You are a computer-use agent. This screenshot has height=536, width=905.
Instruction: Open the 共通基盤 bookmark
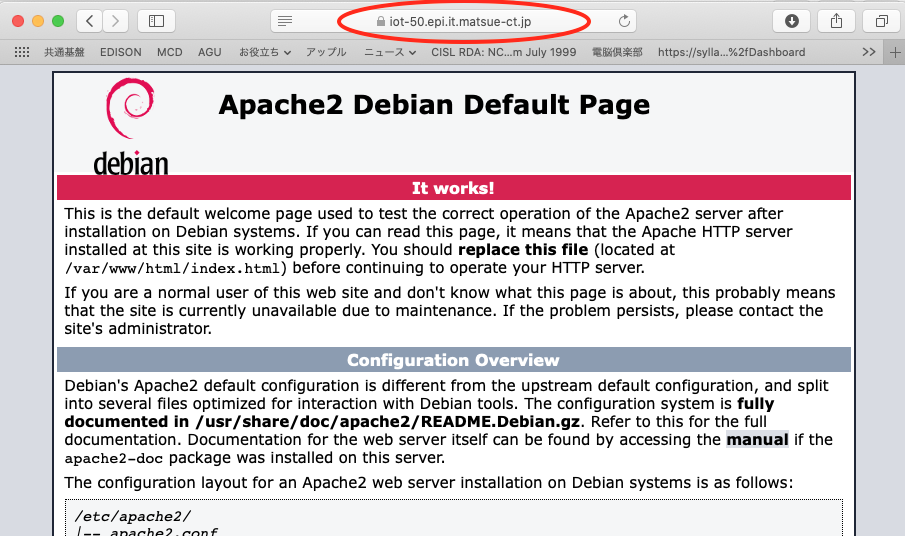pyautogui.click(x=65, y=52)
